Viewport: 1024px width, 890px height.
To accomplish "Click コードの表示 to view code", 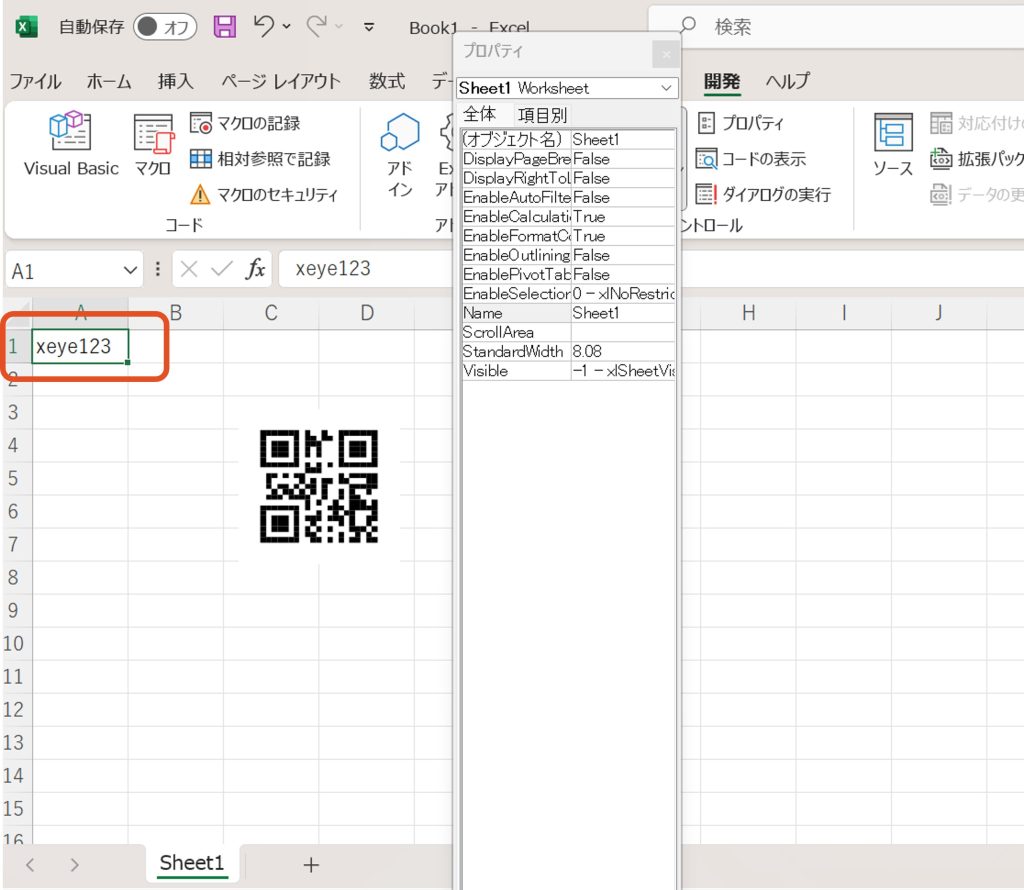I will pyautogui.click(x=751, y=159).
